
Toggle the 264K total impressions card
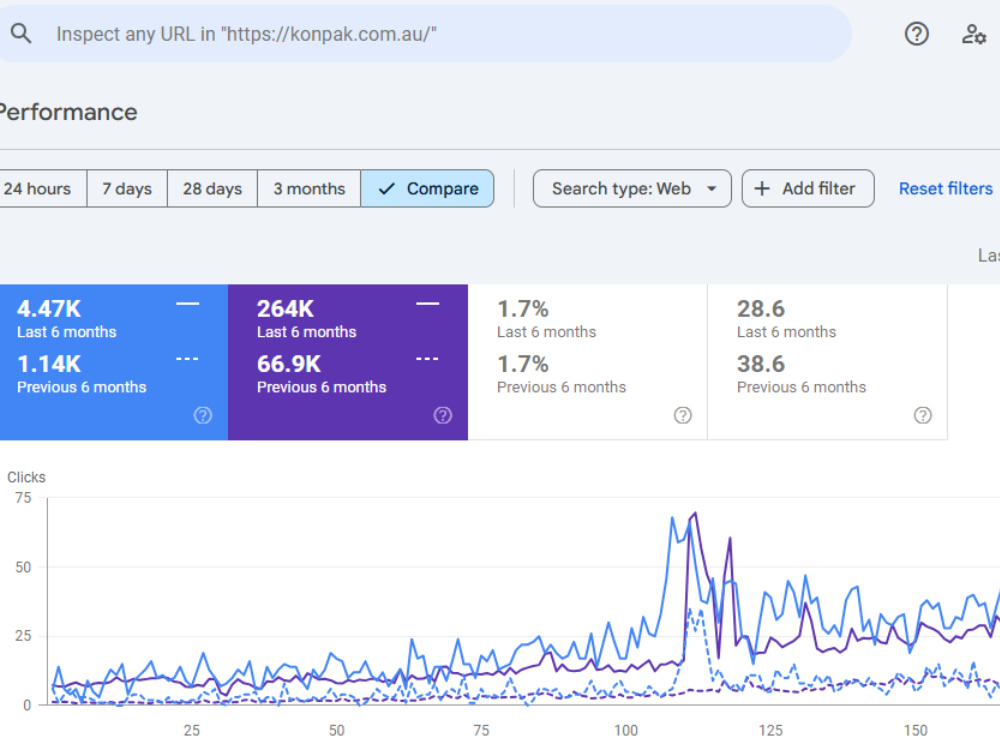click(348, 362)
